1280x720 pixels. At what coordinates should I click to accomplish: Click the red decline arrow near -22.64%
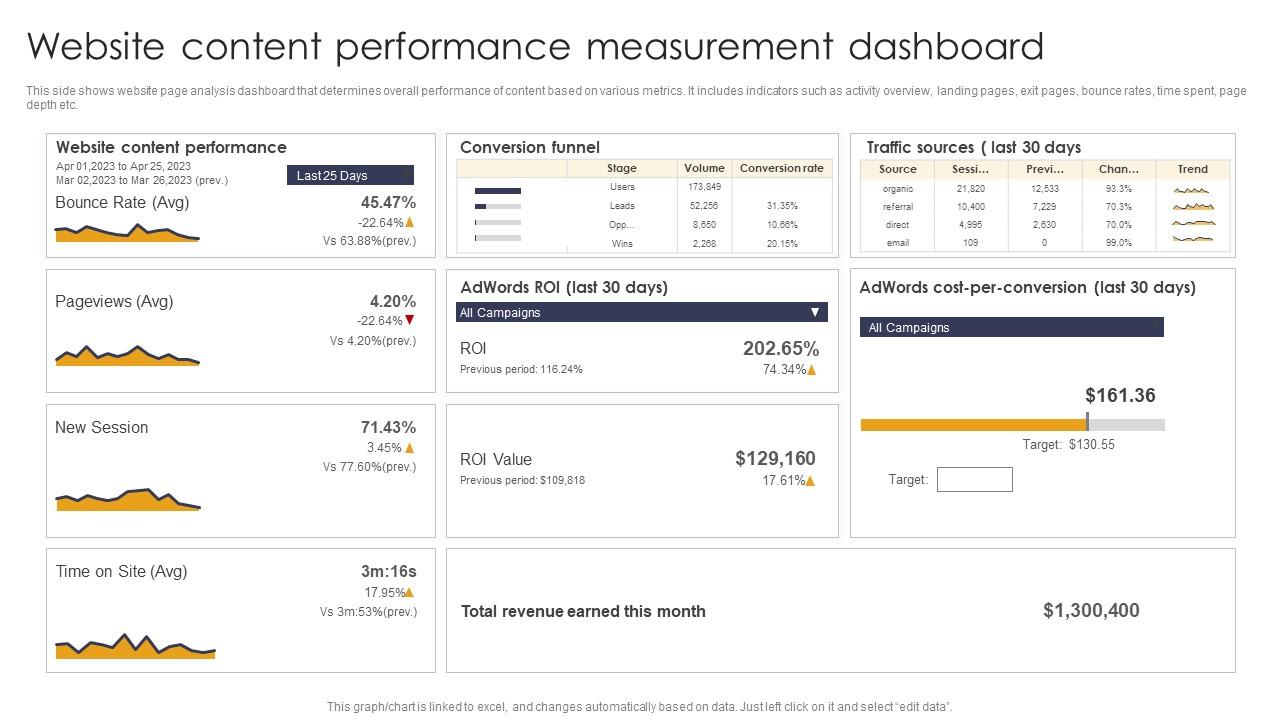[x=410, y=321]
